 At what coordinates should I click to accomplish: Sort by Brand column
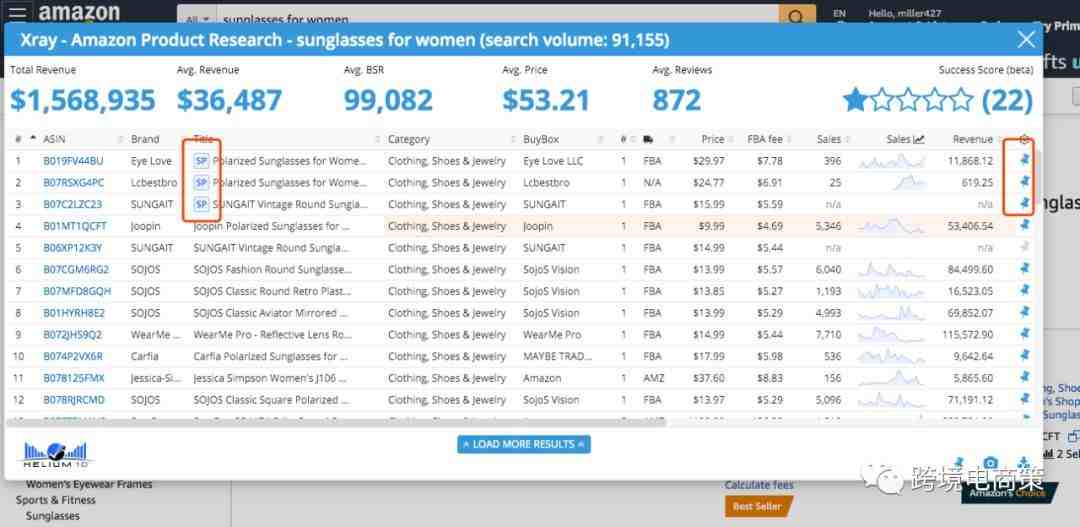click(x=145, y=139)
